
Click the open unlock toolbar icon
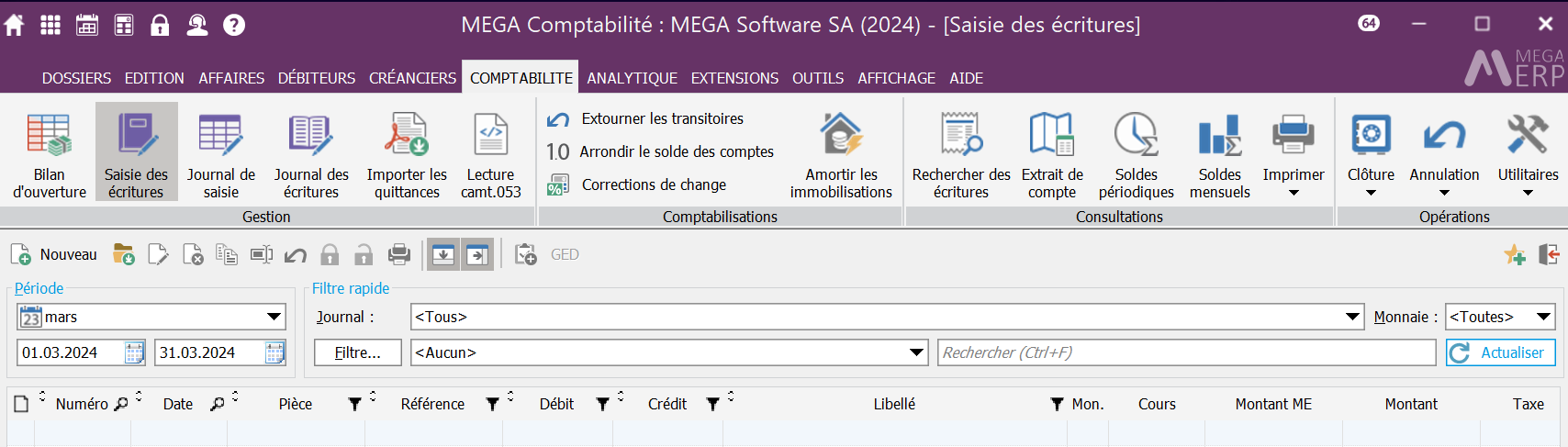coord(364,254)
